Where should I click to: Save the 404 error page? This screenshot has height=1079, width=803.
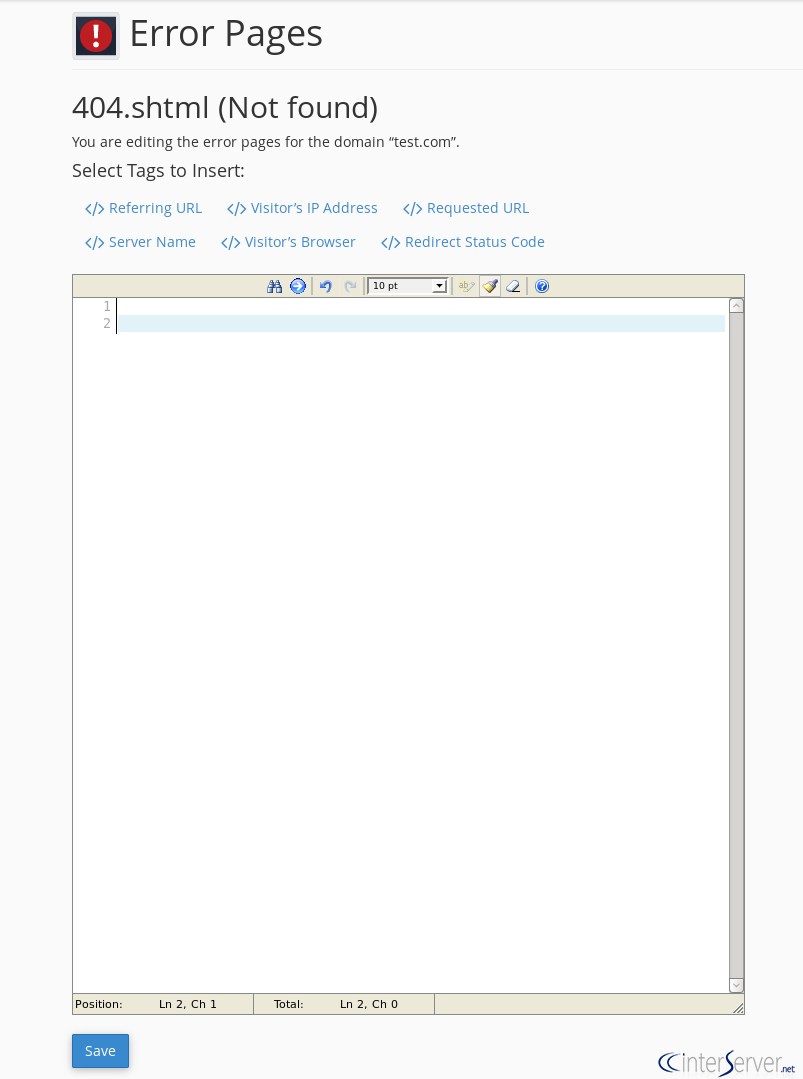(100, 1051)
